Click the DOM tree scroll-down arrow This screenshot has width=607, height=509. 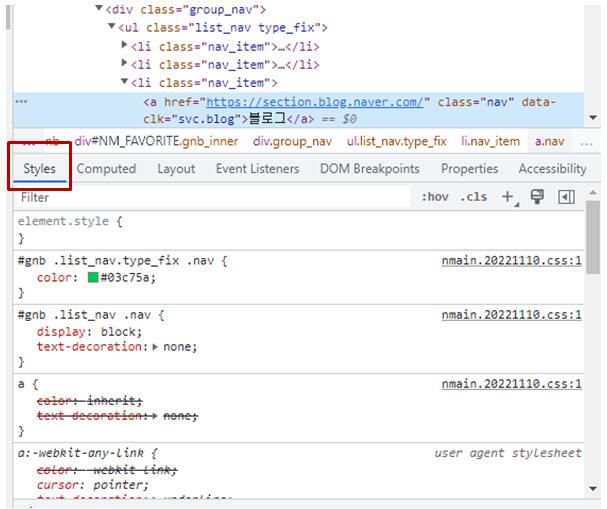593,118
